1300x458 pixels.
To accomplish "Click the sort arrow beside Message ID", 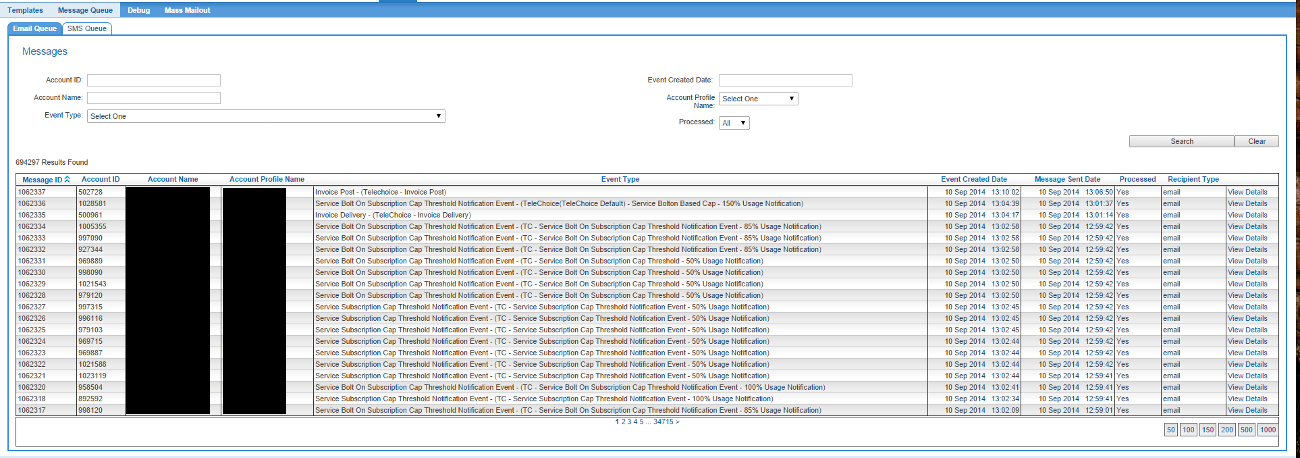I will (x=67, y=180).
